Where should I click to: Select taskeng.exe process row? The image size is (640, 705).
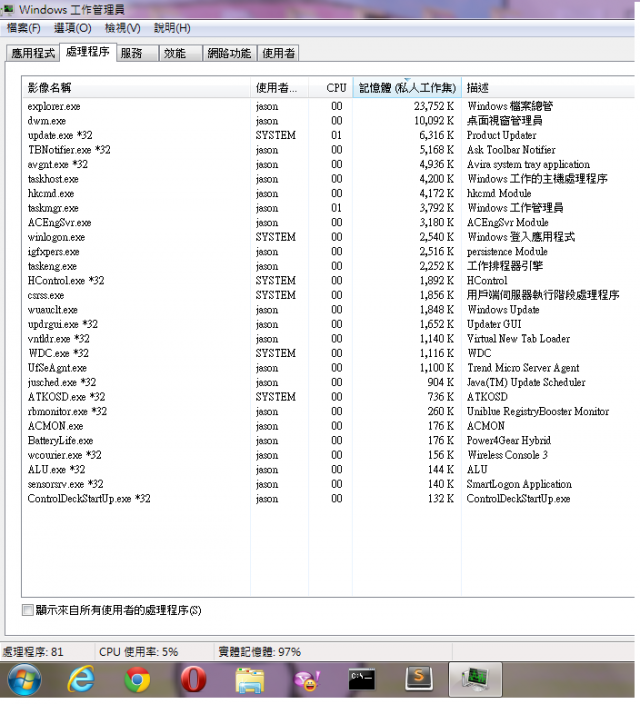(328, 266)
